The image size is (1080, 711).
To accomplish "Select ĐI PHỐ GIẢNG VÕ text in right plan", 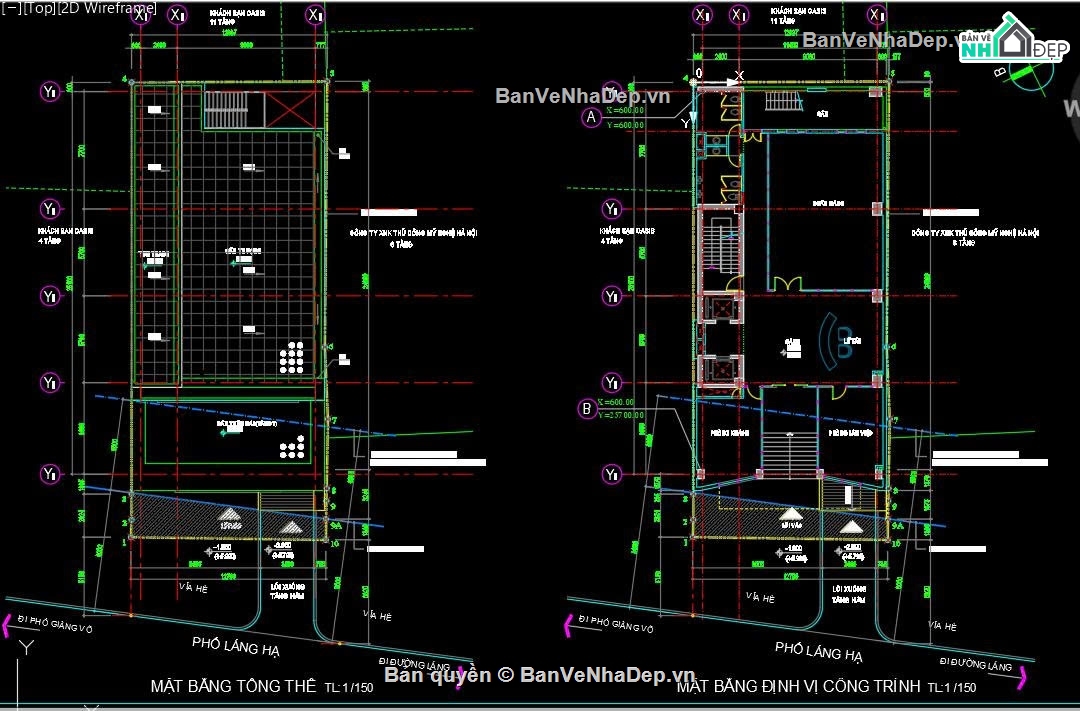I will (x=615, y=624).
